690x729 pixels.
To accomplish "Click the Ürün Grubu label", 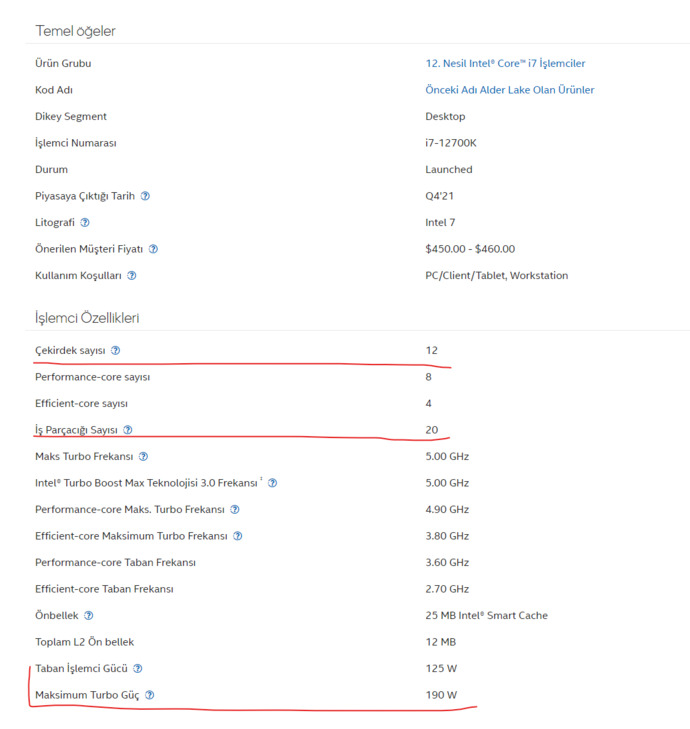I will [63, 63].
